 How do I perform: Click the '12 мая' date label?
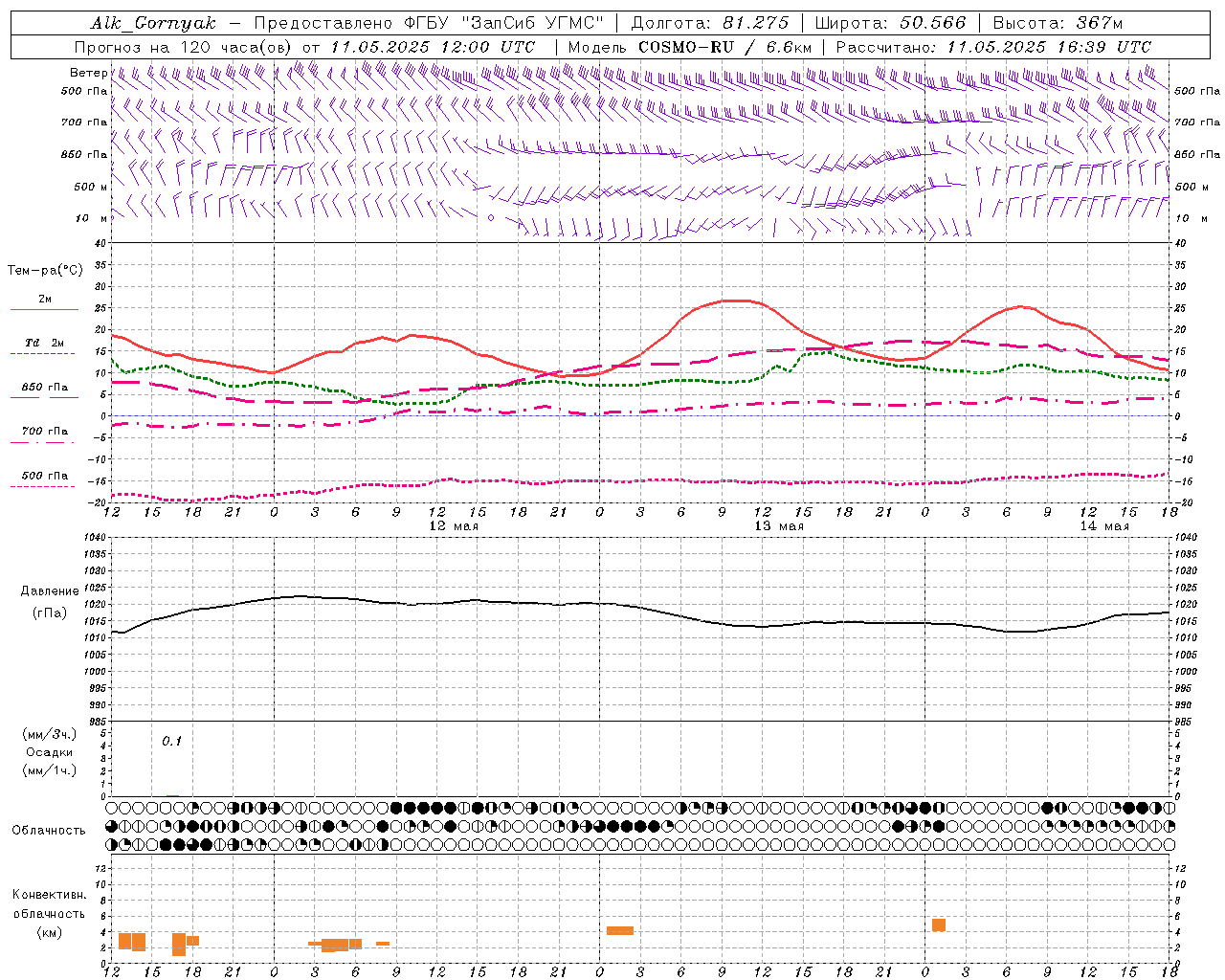tap(454, 526)
